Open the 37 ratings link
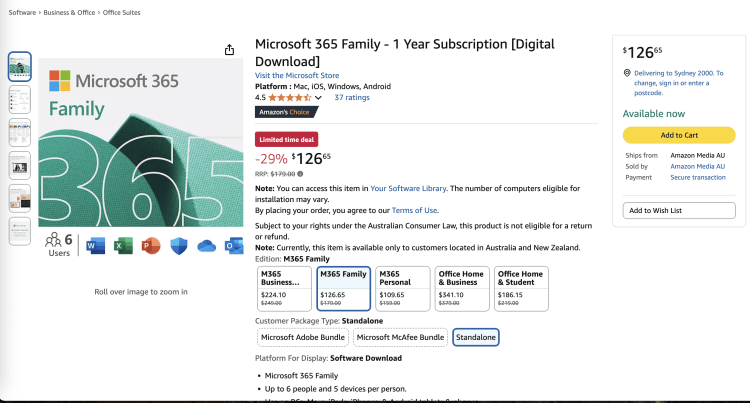Screen dimensions: 750x403 pos(352,98)
